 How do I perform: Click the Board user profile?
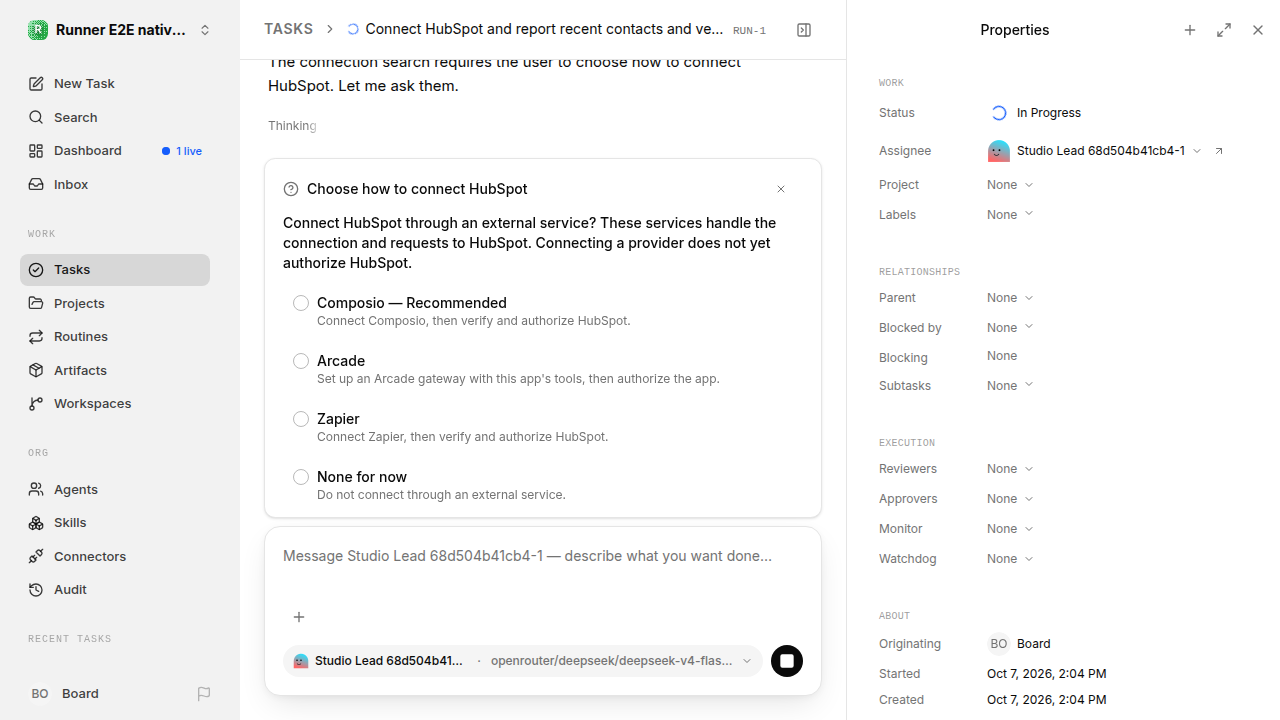(66, 693)
